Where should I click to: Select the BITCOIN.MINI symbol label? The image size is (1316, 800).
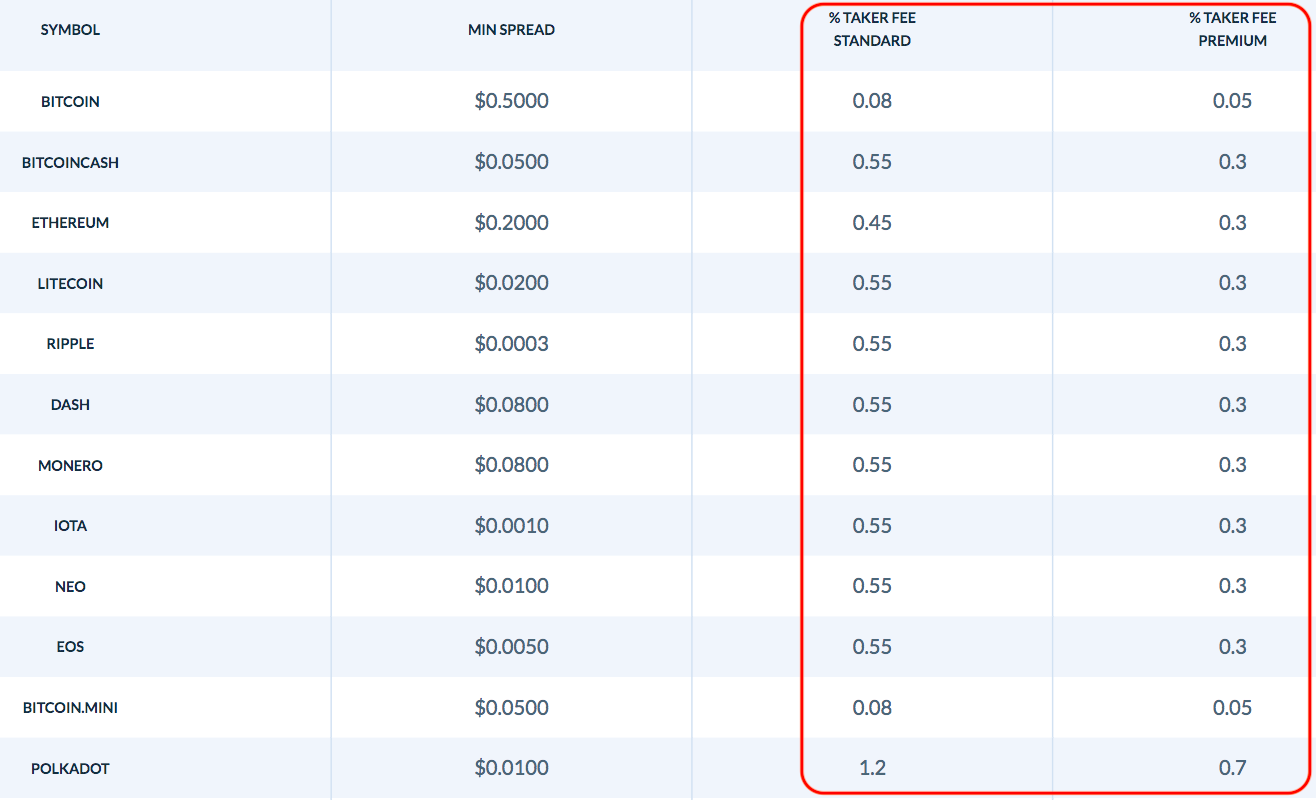coord(70,708)
